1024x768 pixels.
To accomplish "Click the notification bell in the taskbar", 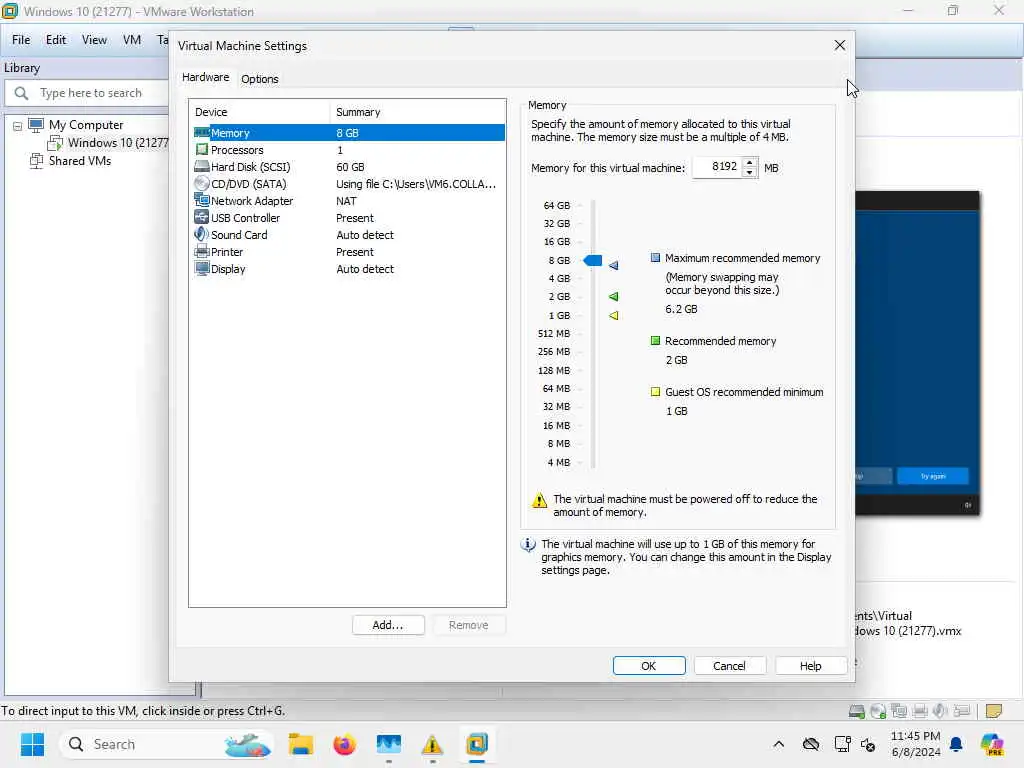I will pos(956,744).
